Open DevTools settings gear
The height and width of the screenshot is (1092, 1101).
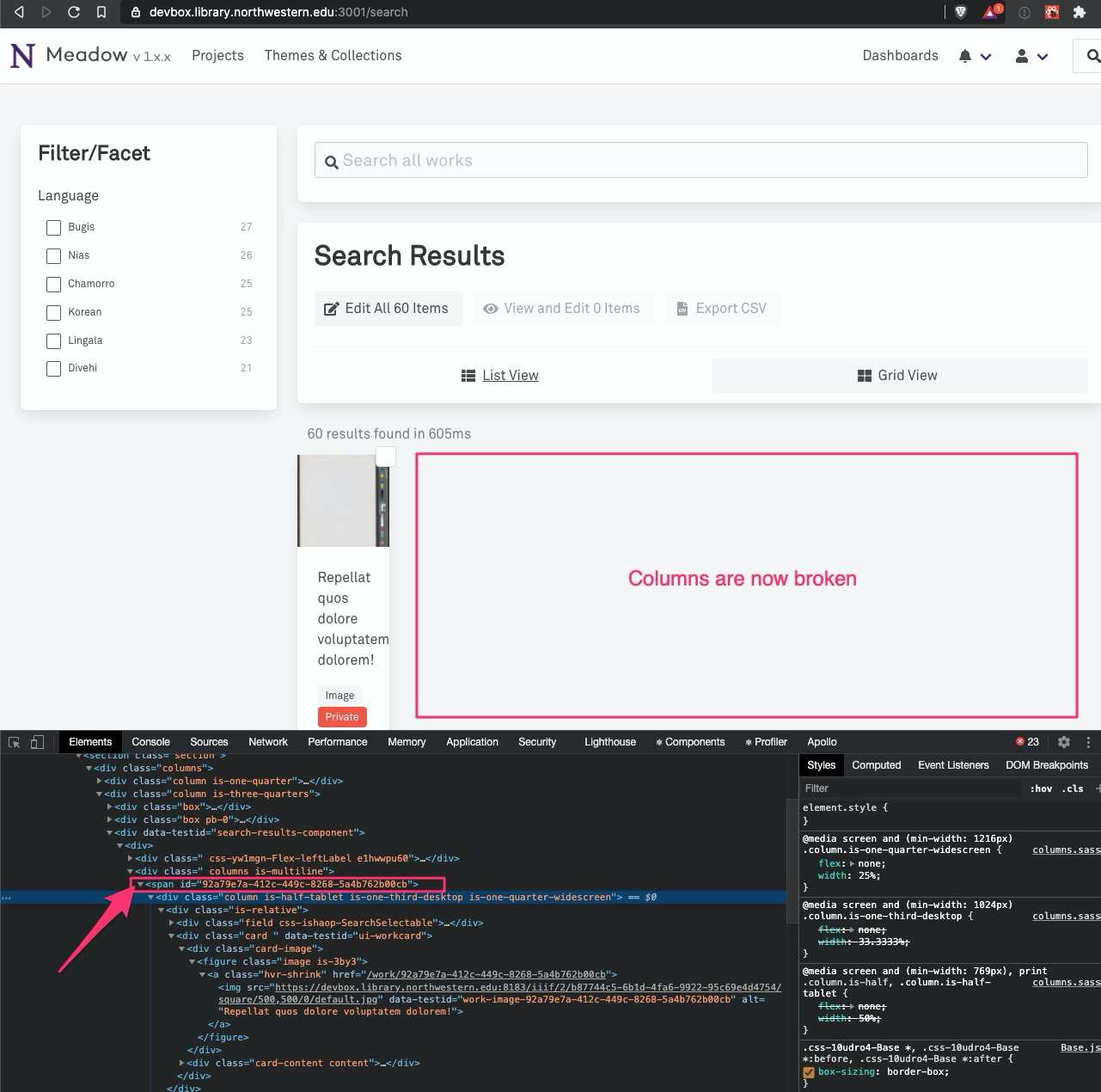click(1064, 742)
